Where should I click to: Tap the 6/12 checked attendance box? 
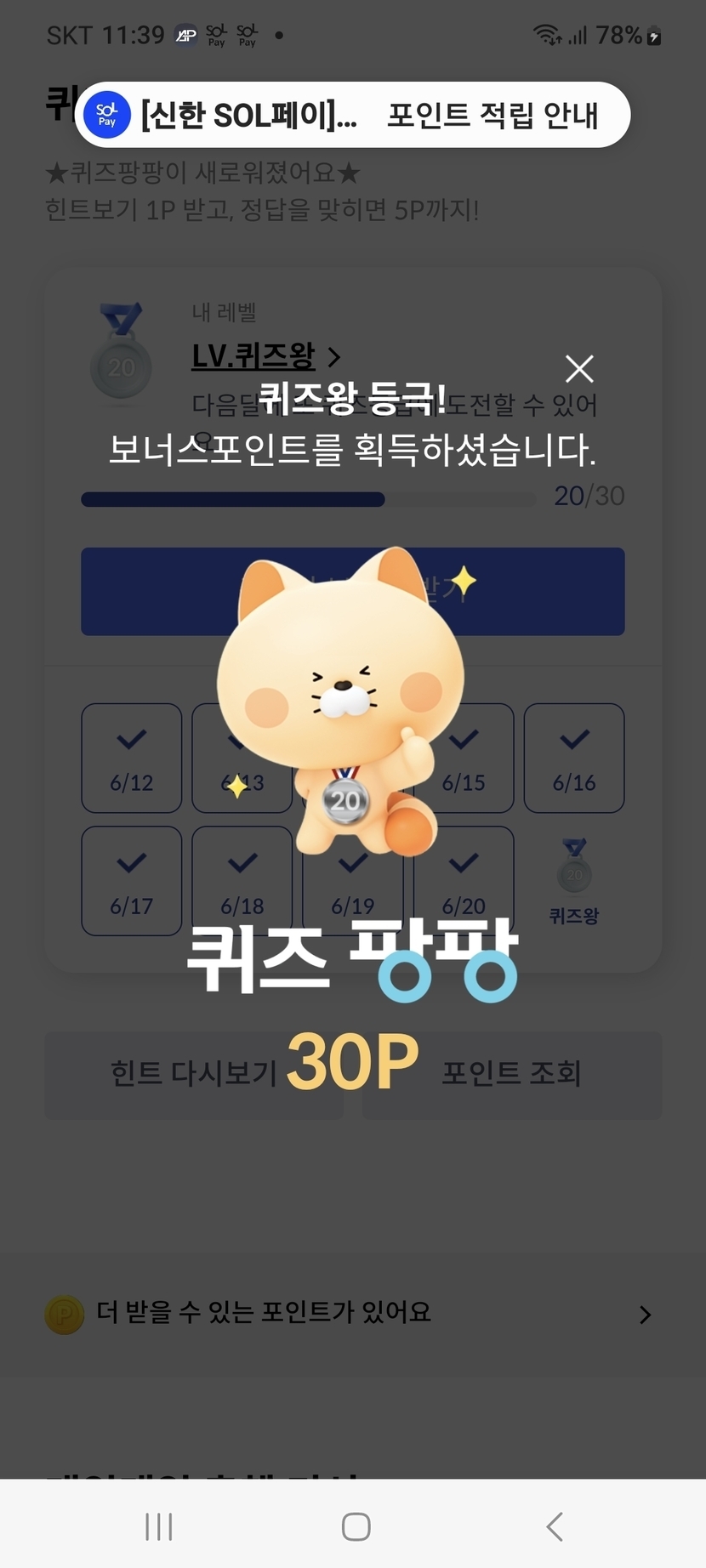pyautogui.click(x=132, y=758)
